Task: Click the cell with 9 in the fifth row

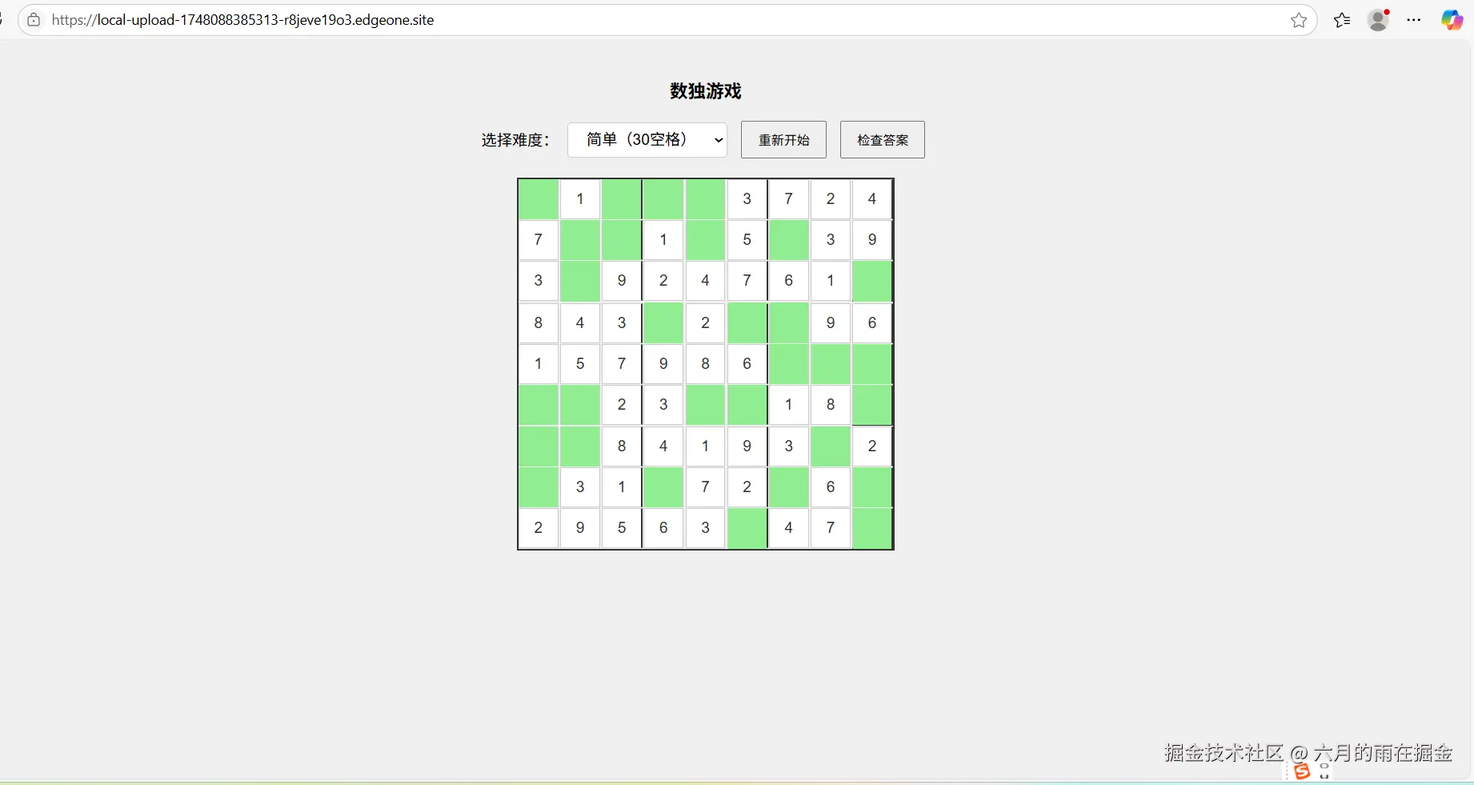Action: point(663,364)
